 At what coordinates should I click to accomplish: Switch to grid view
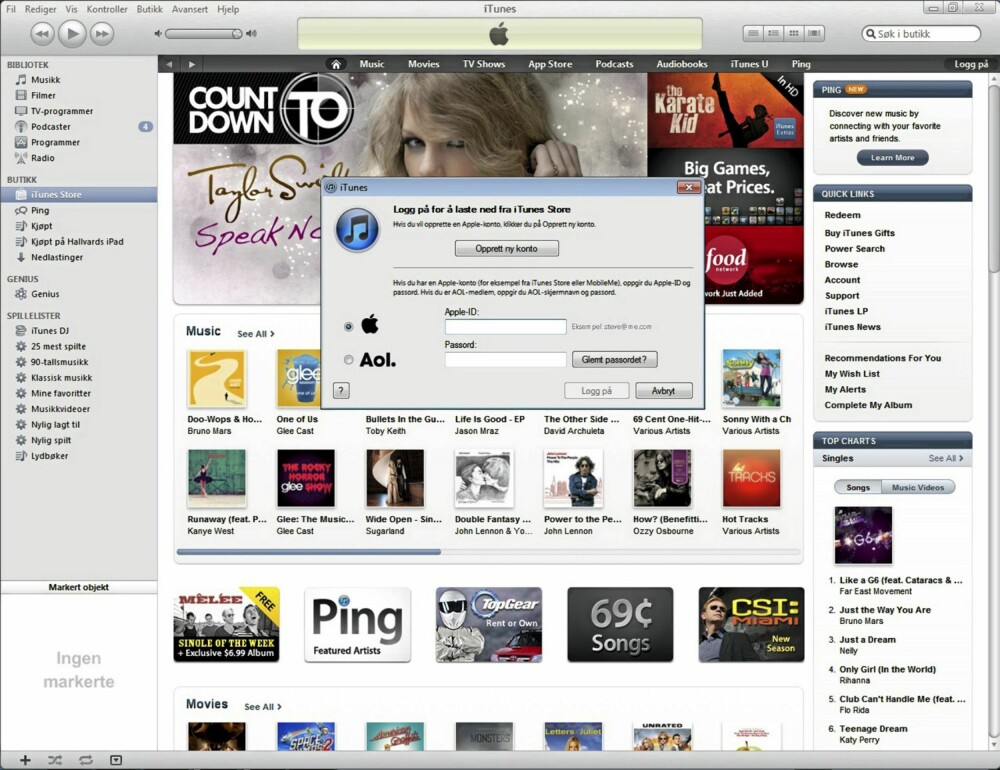[x=794, y=33]
